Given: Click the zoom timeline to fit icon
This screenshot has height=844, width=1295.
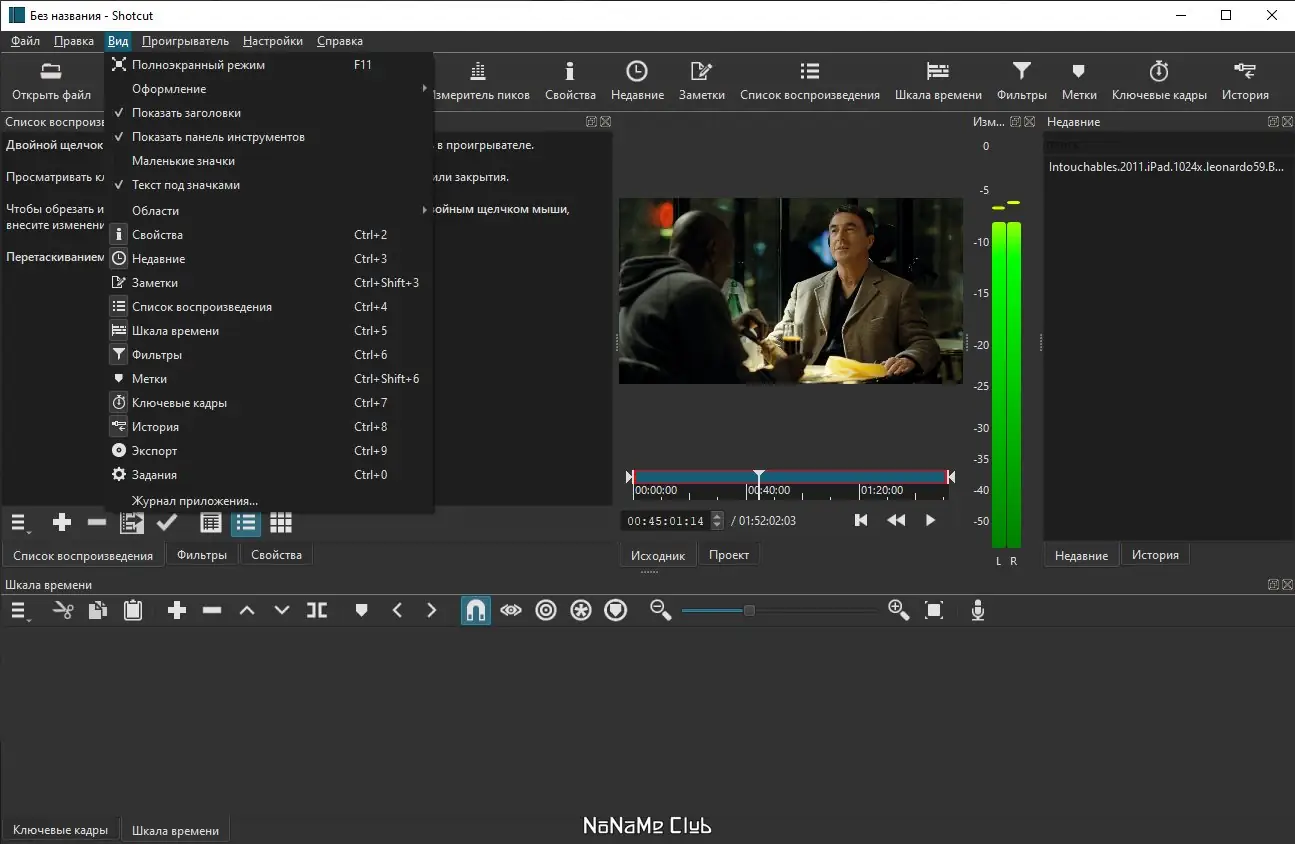Looking at the screenshot, I should pos(934,610).
